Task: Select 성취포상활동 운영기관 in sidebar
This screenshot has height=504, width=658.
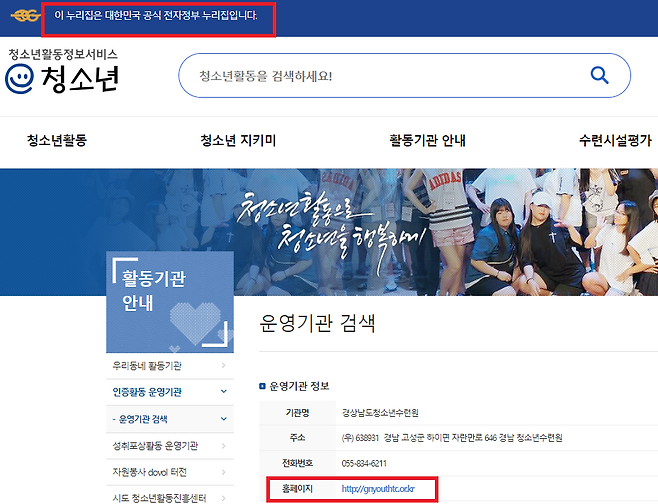Action: (155, 446)
